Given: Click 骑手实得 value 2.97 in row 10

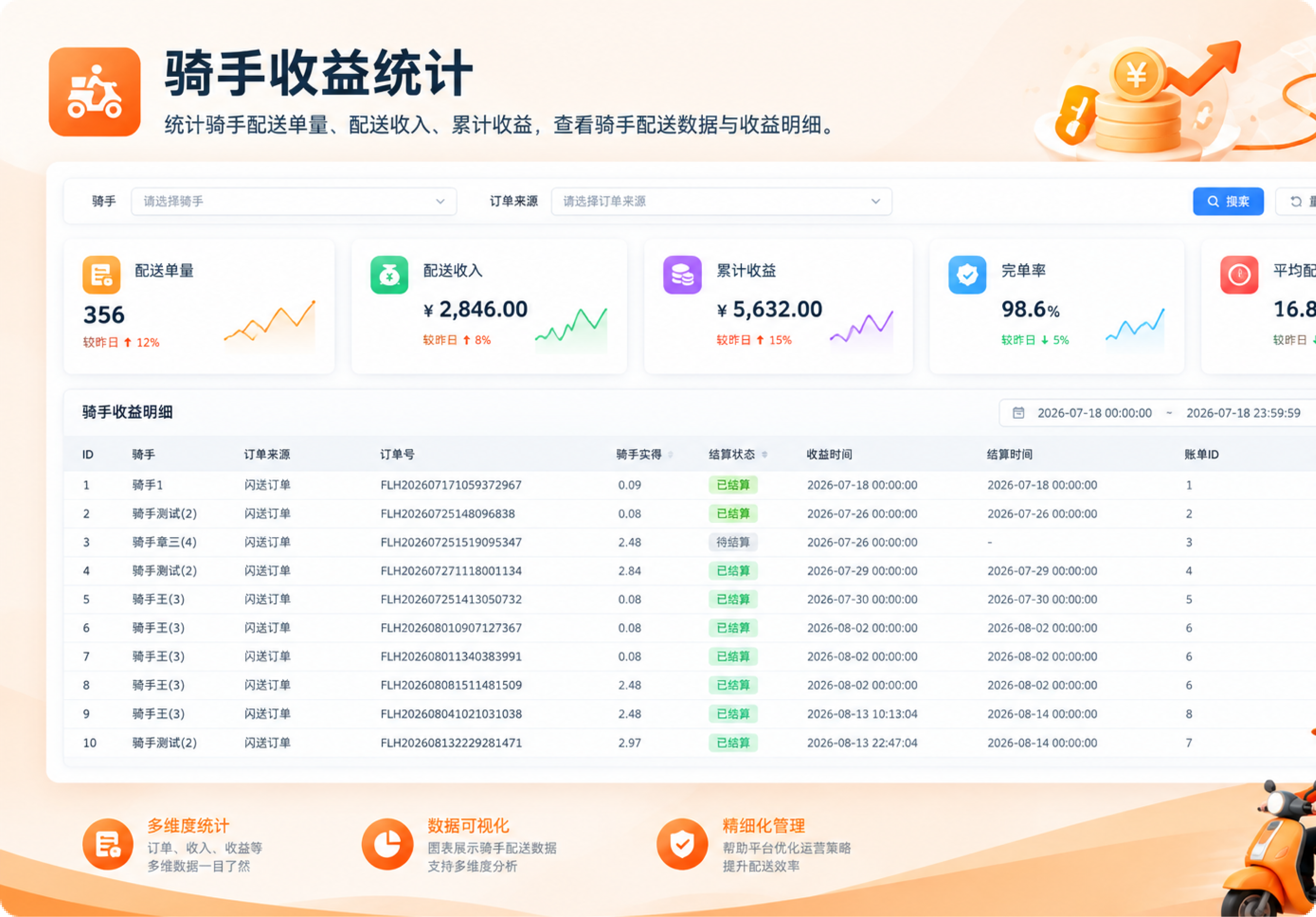Looking at the screenshot, I should pyautogui.click(x=629, y=743).
